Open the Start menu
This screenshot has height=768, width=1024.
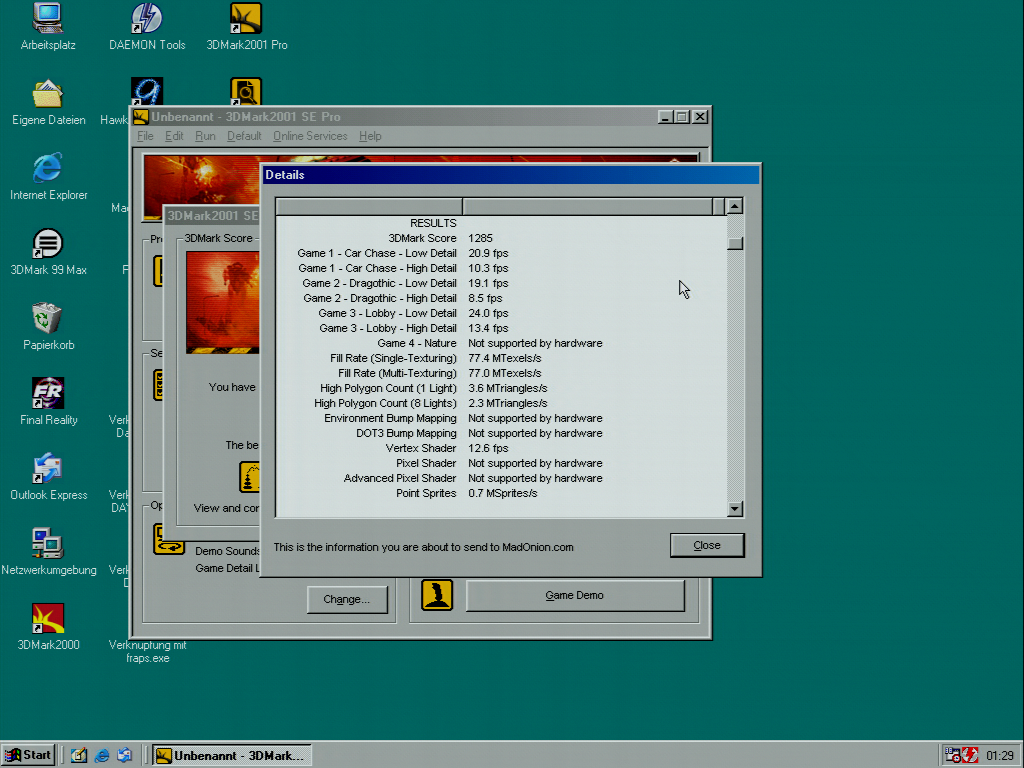28,755
